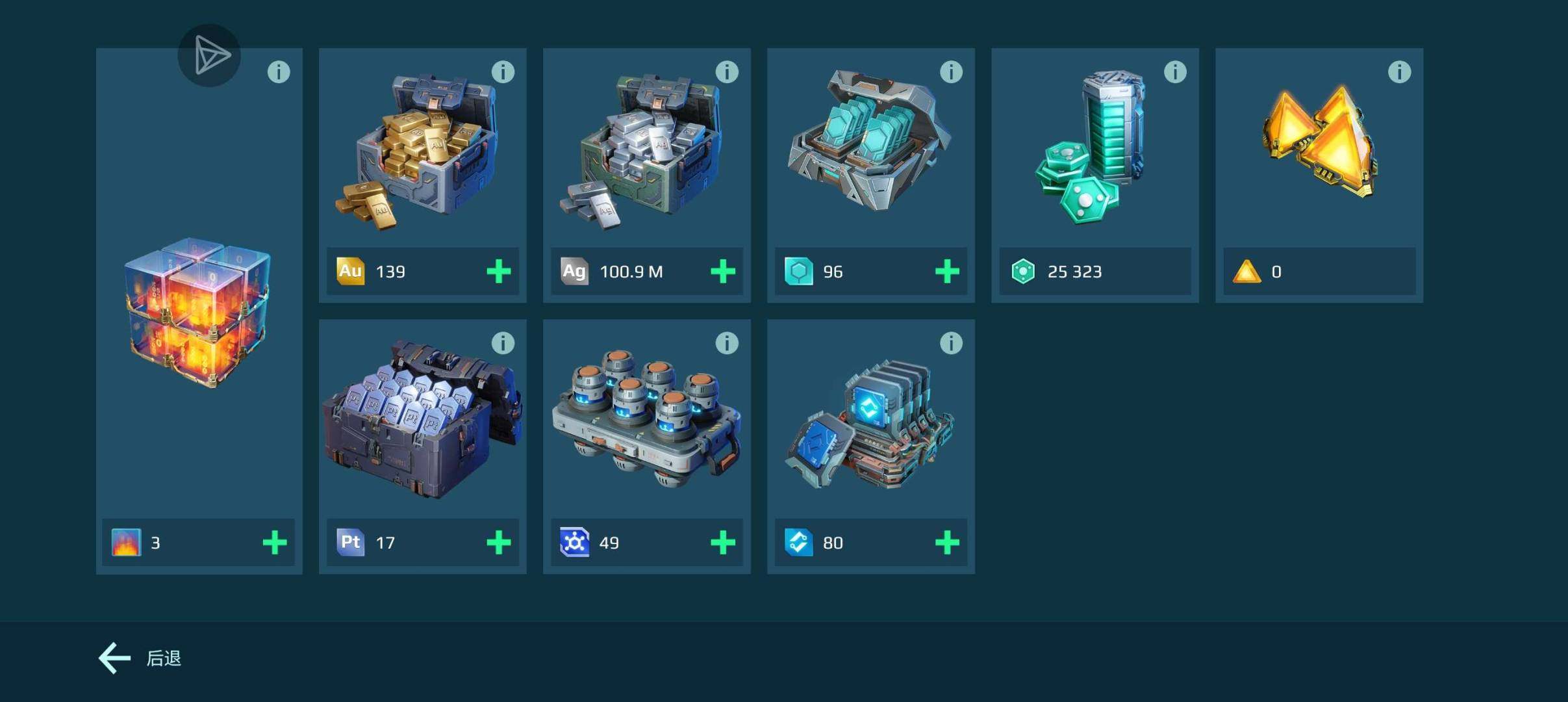Add silver using the Ag plus button
The height and width of the screenshot is (702, 1568).
(723, 271)
